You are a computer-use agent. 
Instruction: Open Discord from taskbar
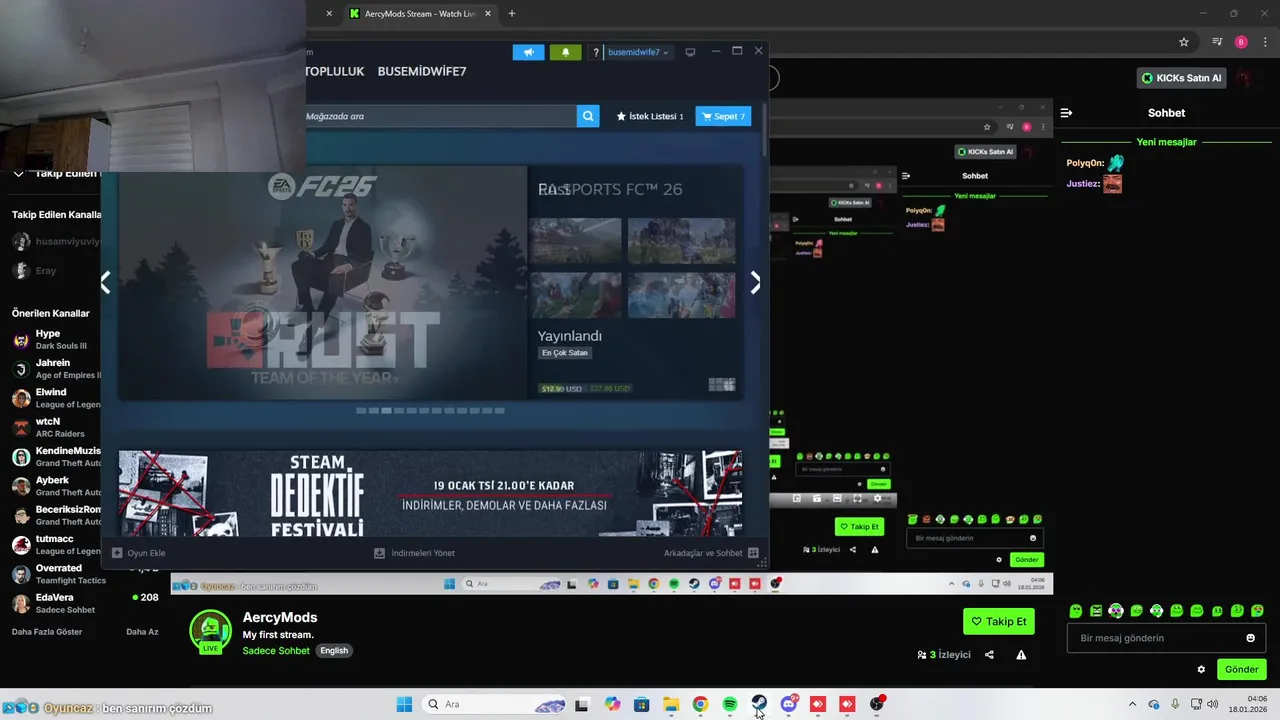point(788,704)
